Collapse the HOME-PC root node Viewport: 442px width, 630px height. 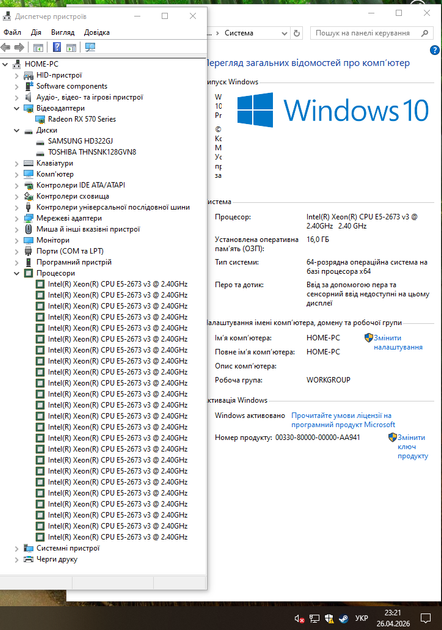[5, 64]
